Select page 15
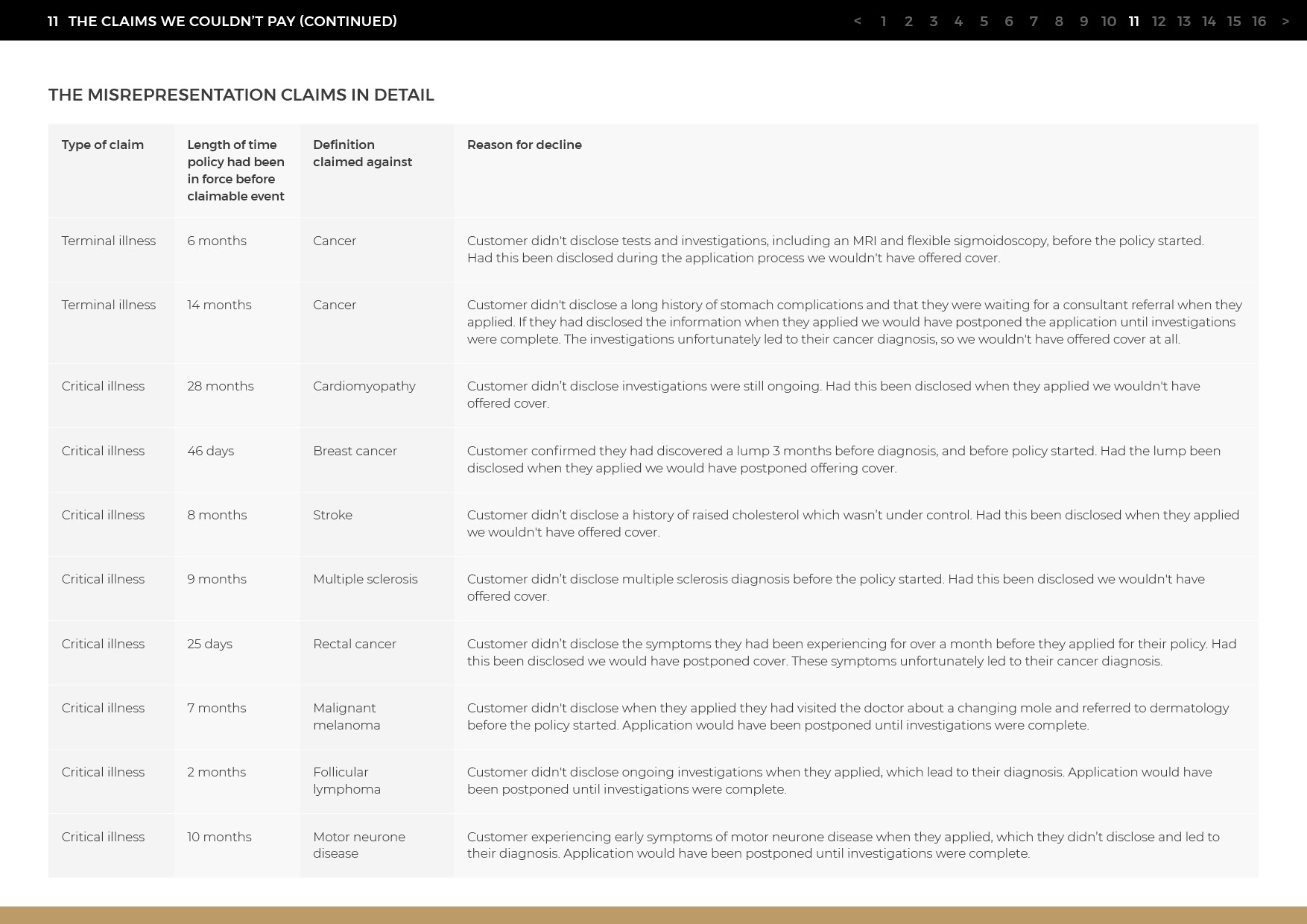Image resolution: width=1307 pixels, height=924 pixels. point(1234,22)
